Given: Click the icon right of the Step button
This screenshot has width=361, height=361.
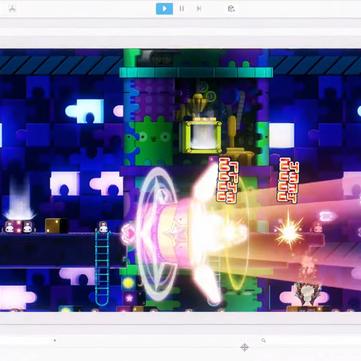Looking at the screenshot, I should pos(231,9).
